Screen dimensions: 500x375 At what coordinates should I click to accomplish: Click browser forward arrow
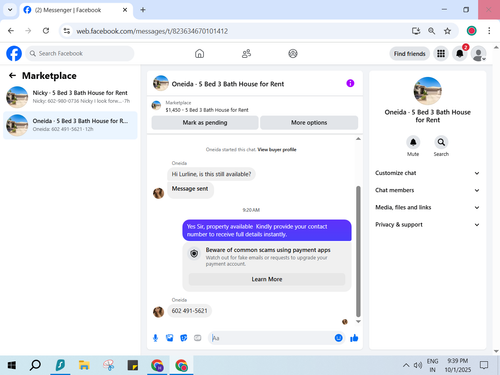click(28, 31)
